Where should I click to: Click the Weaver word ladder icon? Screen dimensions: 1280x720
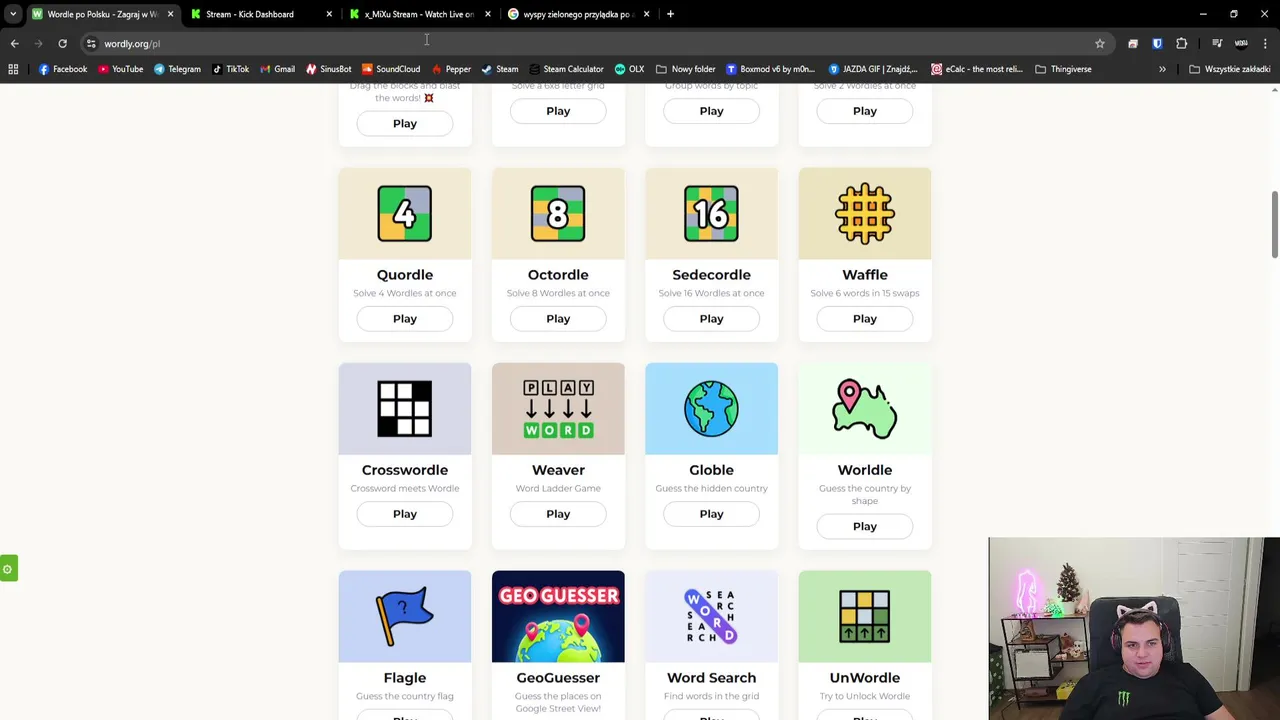[x=558, y=409]
